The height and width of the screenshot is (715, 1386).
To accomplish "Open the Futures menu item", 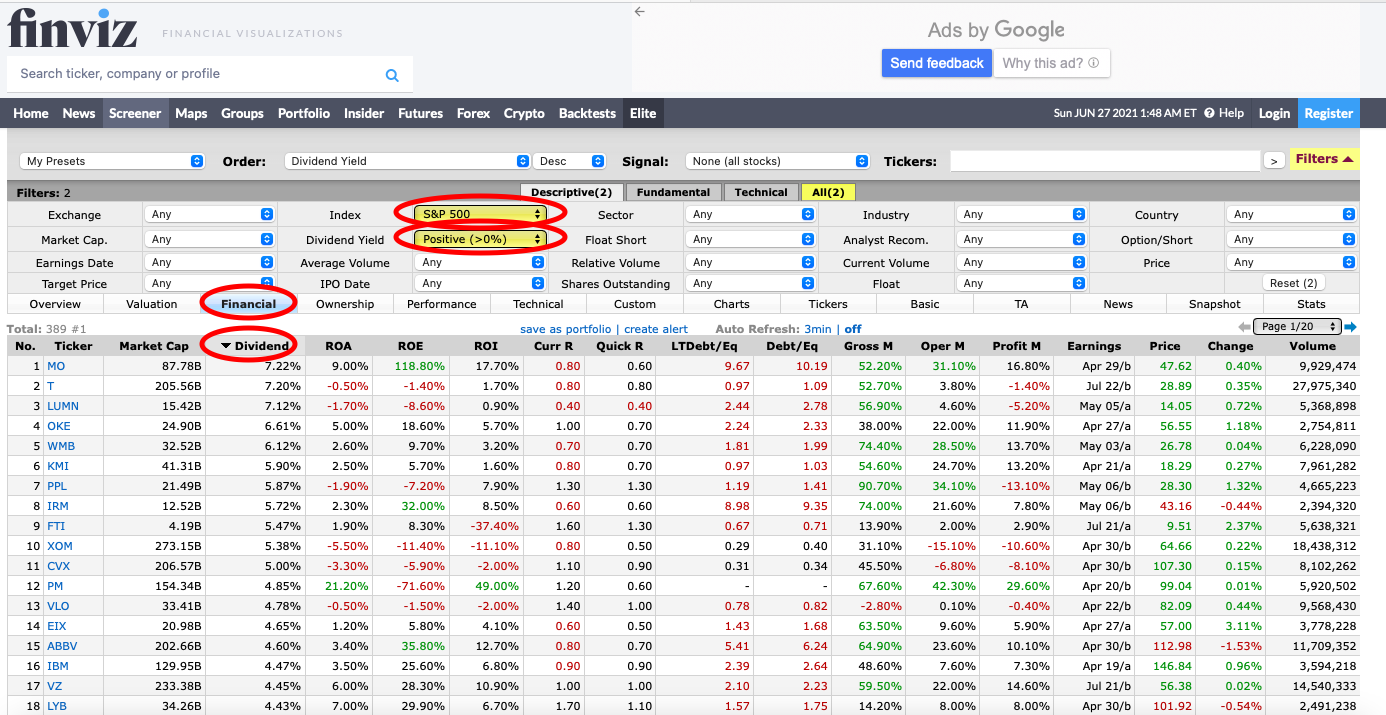I will 421,113.
